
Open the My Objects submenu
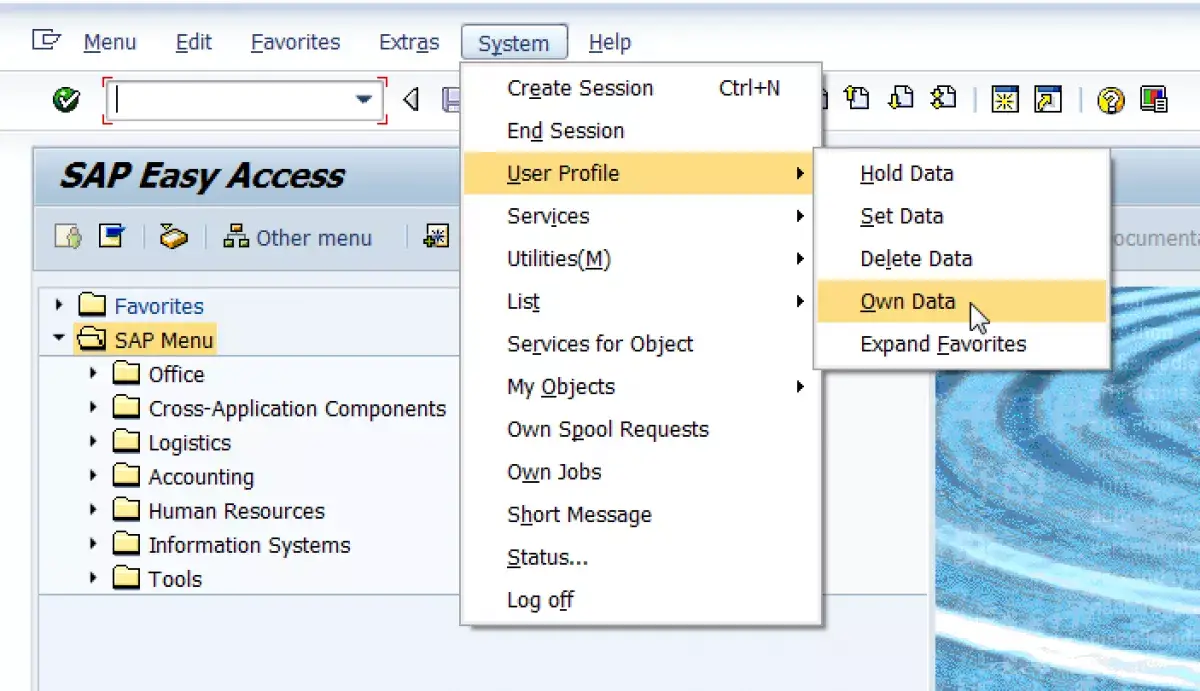coord(641,387)
